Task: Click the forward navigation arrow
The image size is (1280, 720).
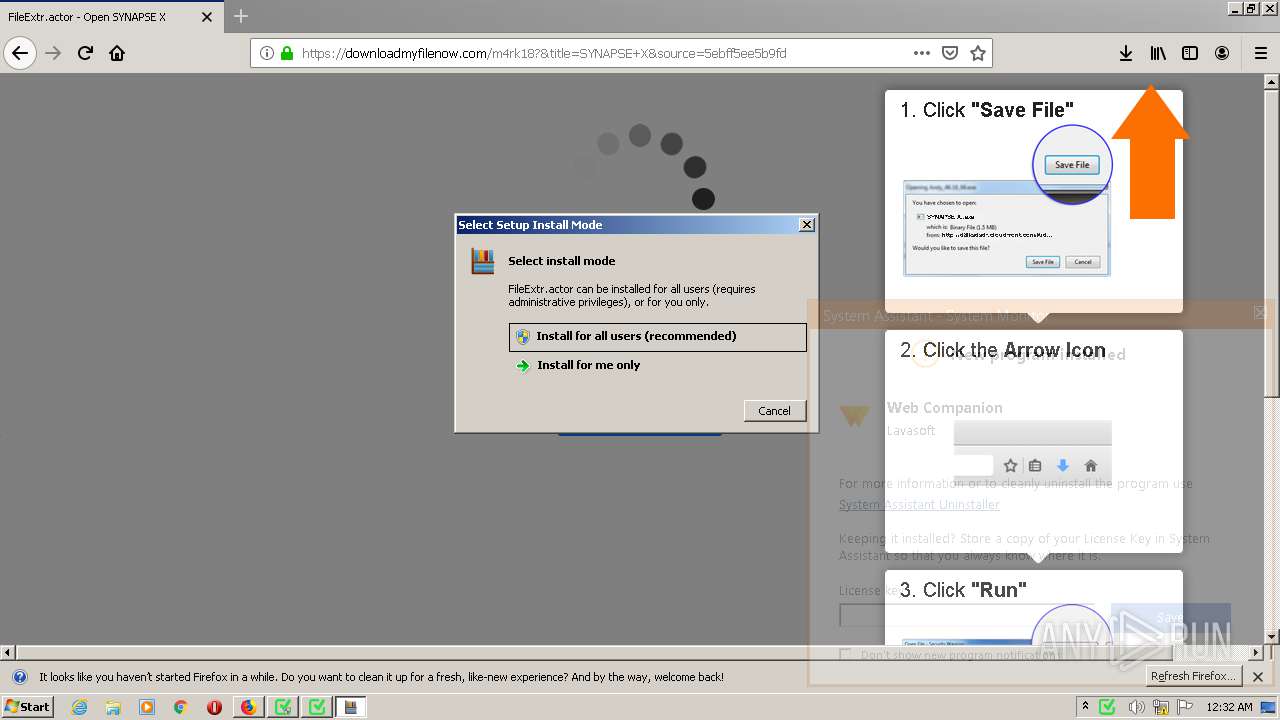Action: click(53, 53)
